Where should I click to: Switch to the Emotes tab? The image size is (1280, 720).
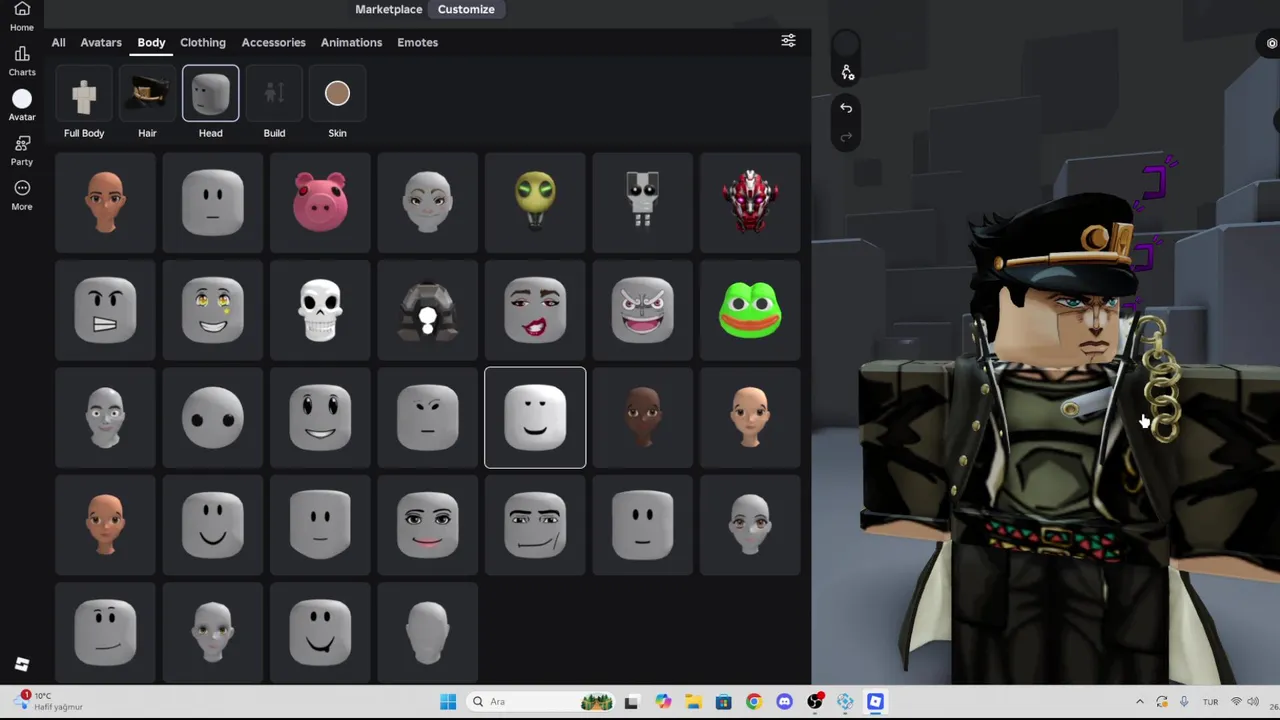(x=417, y=42)
